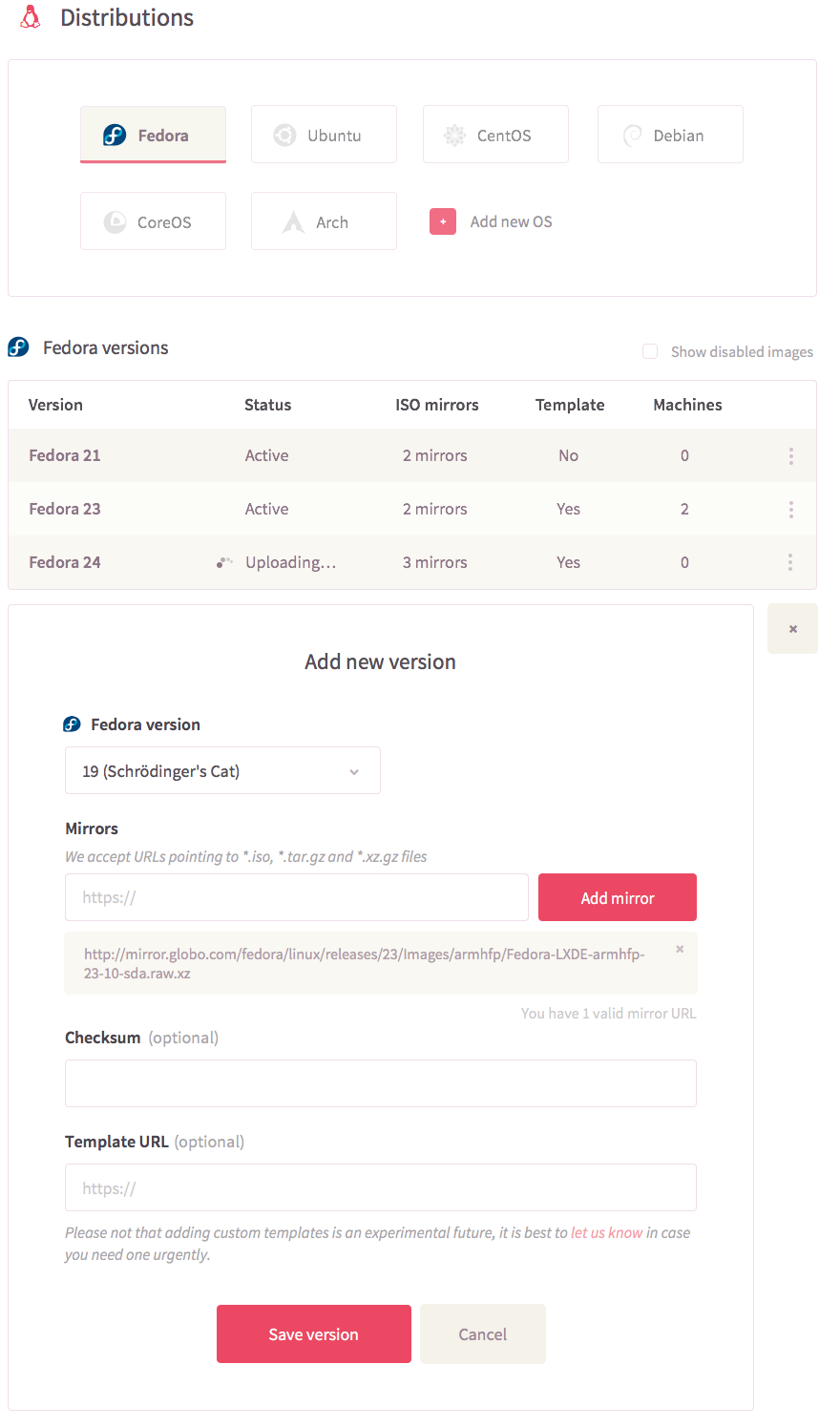
Task: Open the options menu for Fedora 23
Action: pyautogui.click(x=791, y=510)
